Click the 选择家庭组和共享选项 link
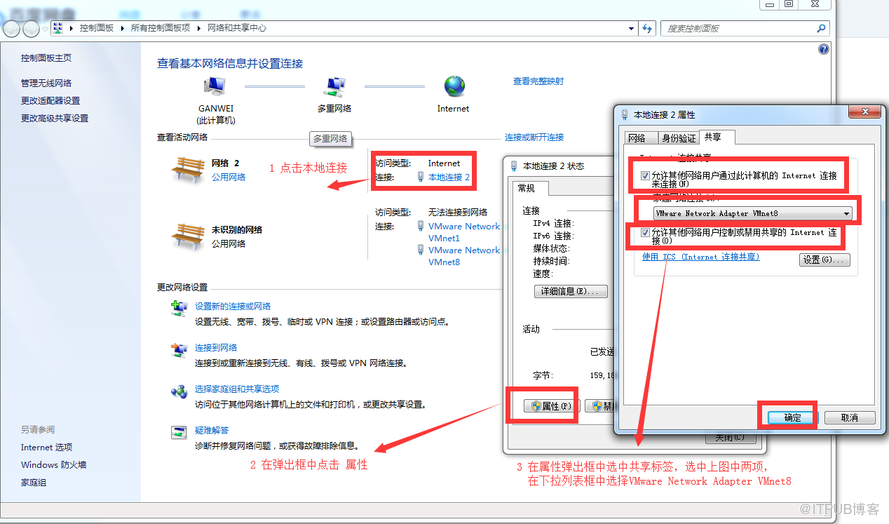The width and height of the screenshot is (889, 524). click(x=237, y=389)
